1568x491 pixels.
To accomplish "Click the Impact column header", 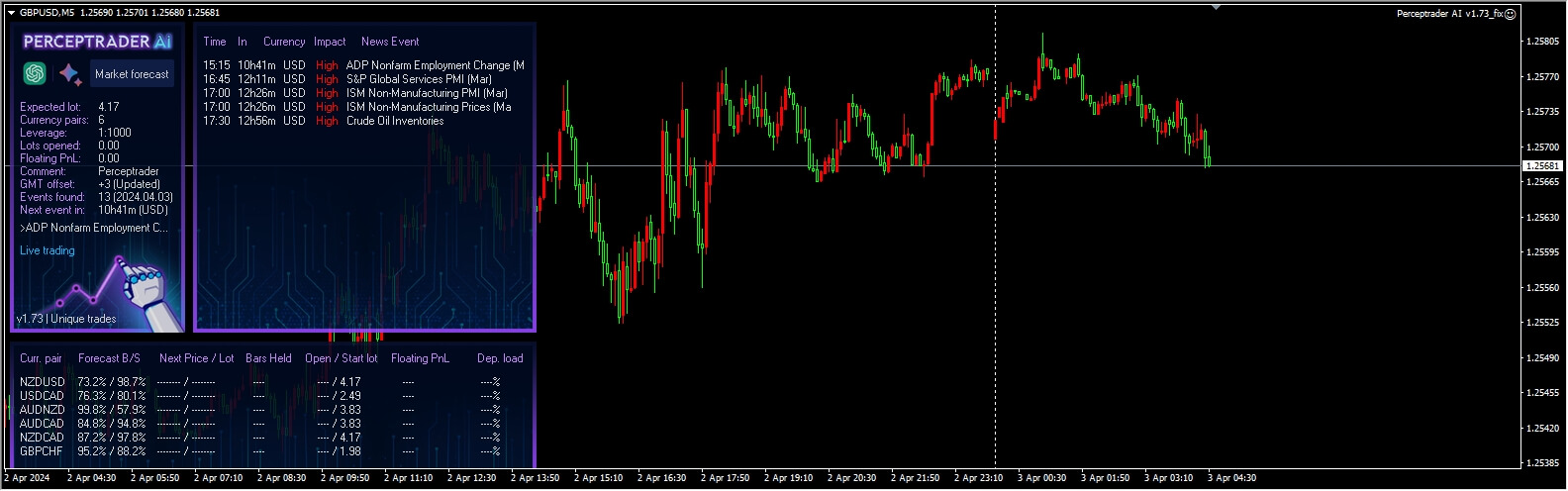I will (330, 42).
